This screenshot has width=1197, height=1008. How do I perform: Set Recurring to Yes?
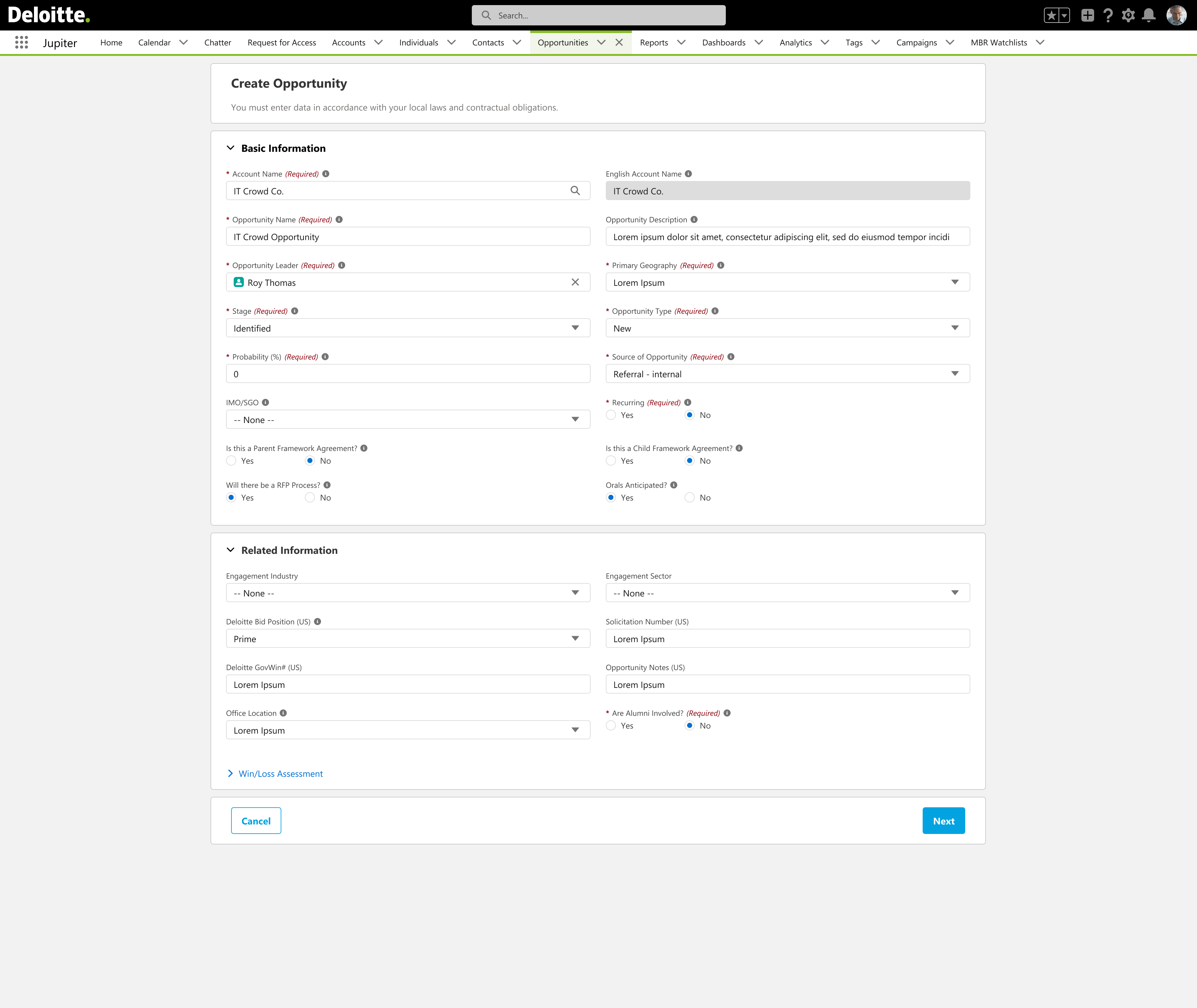[611, 415]
